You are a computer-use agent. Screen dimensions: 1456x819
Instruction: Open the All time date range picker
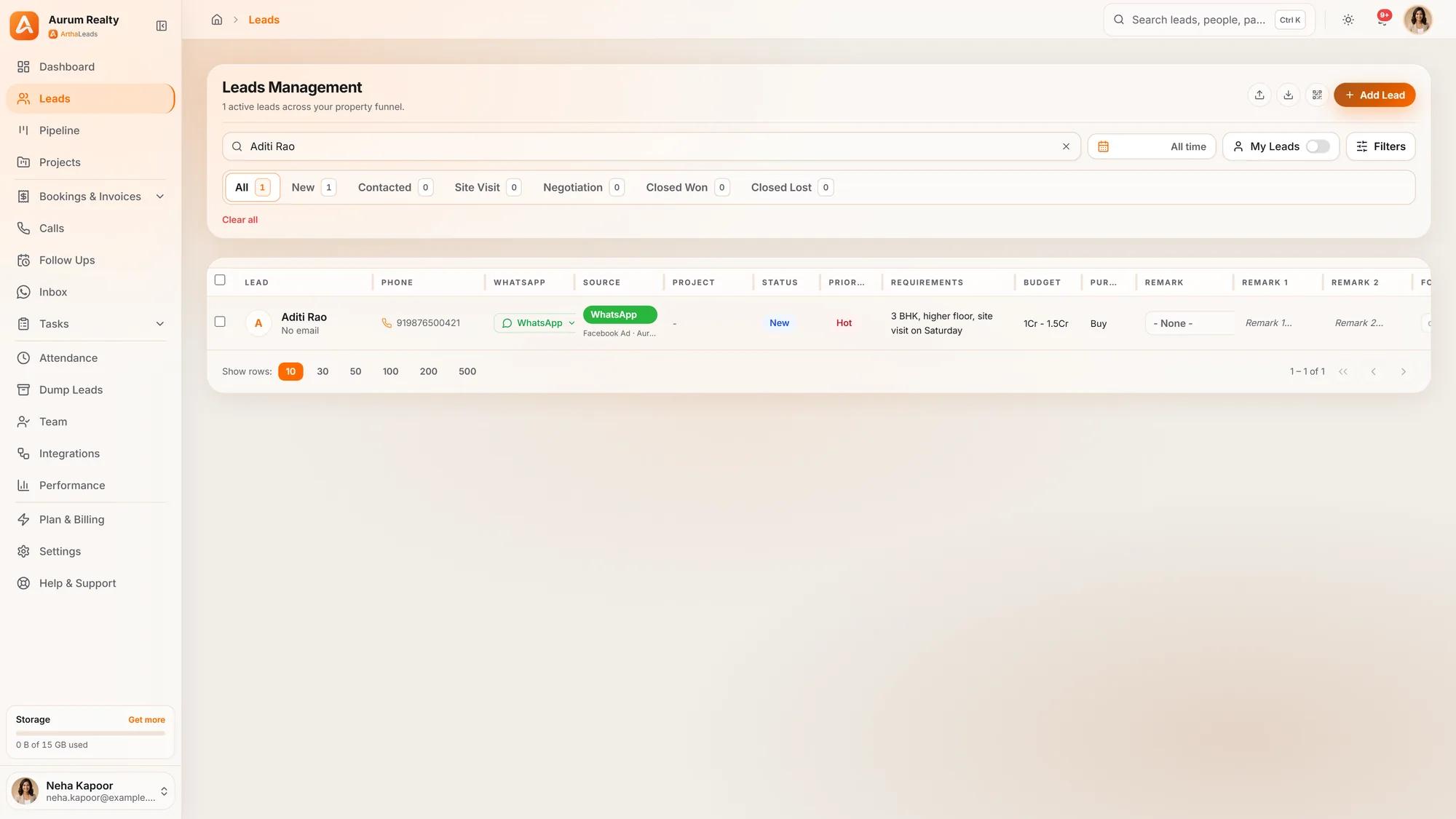click(1152, 146)
